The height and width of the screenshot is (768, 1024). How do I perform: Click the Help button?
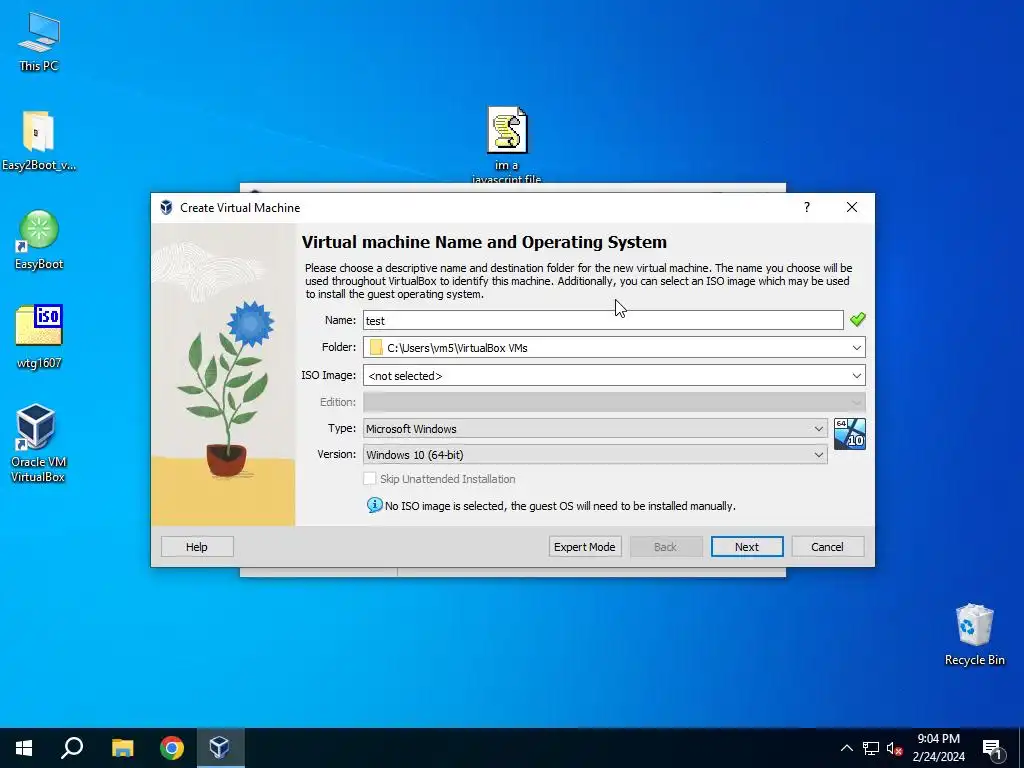(197, 547)
